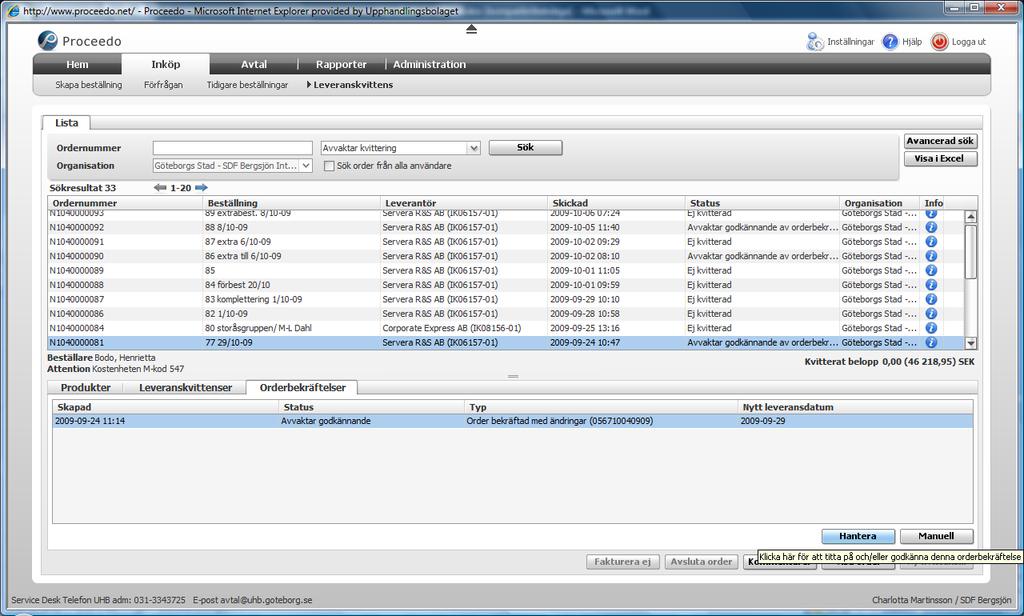Switch to the Produkter tab
Screen dimensions: 1024x616
coord(86,387)
